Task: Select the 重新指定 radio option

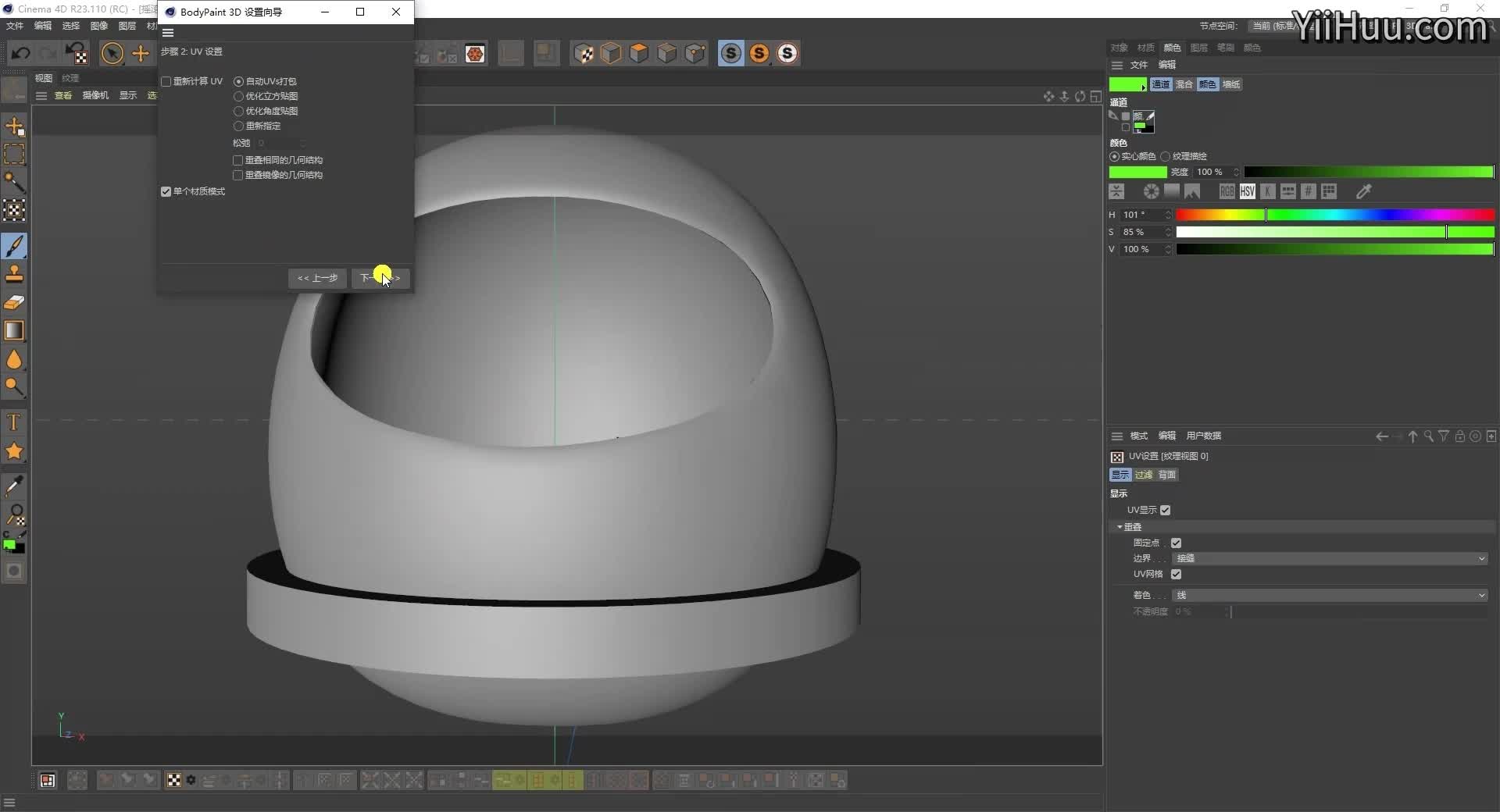Action: click(238, 126)
